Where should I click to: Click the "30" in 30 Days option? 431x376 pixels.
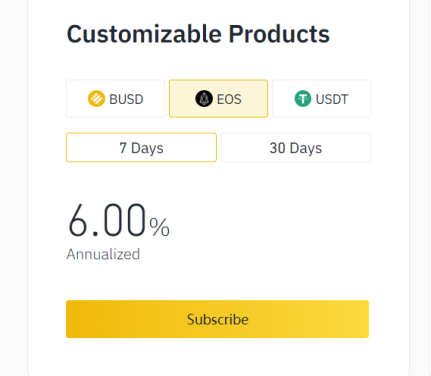click(x=278, y=148)
